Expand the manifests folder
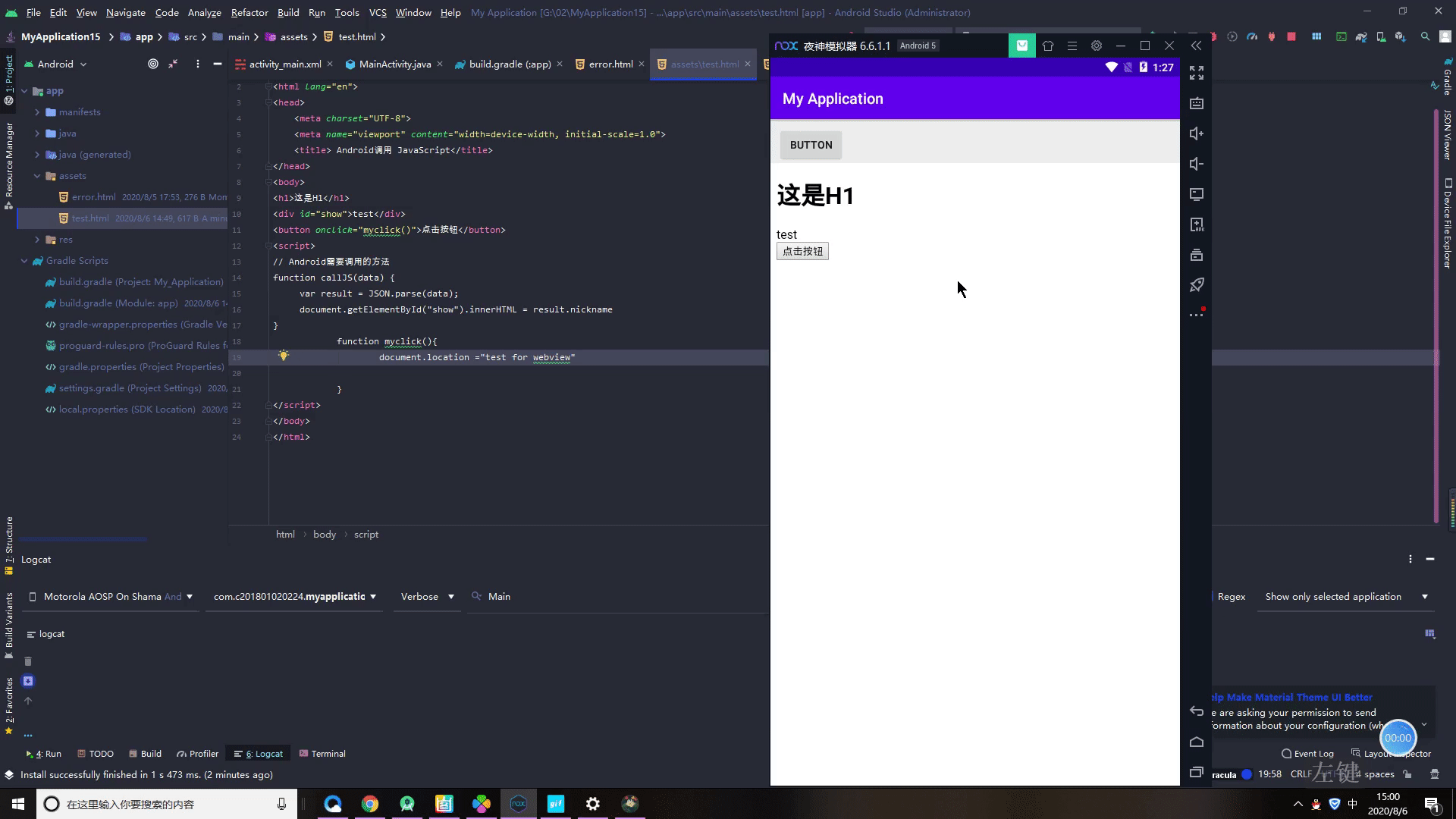The height and width of the screenshot is (819, 1456). [35, 112]
